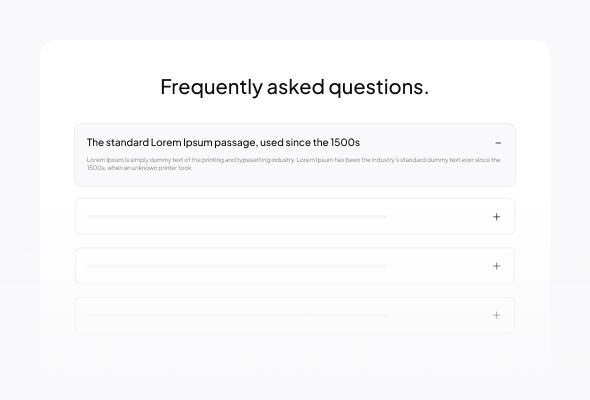Open the second collapsed FAQ card

coord(295,217)
